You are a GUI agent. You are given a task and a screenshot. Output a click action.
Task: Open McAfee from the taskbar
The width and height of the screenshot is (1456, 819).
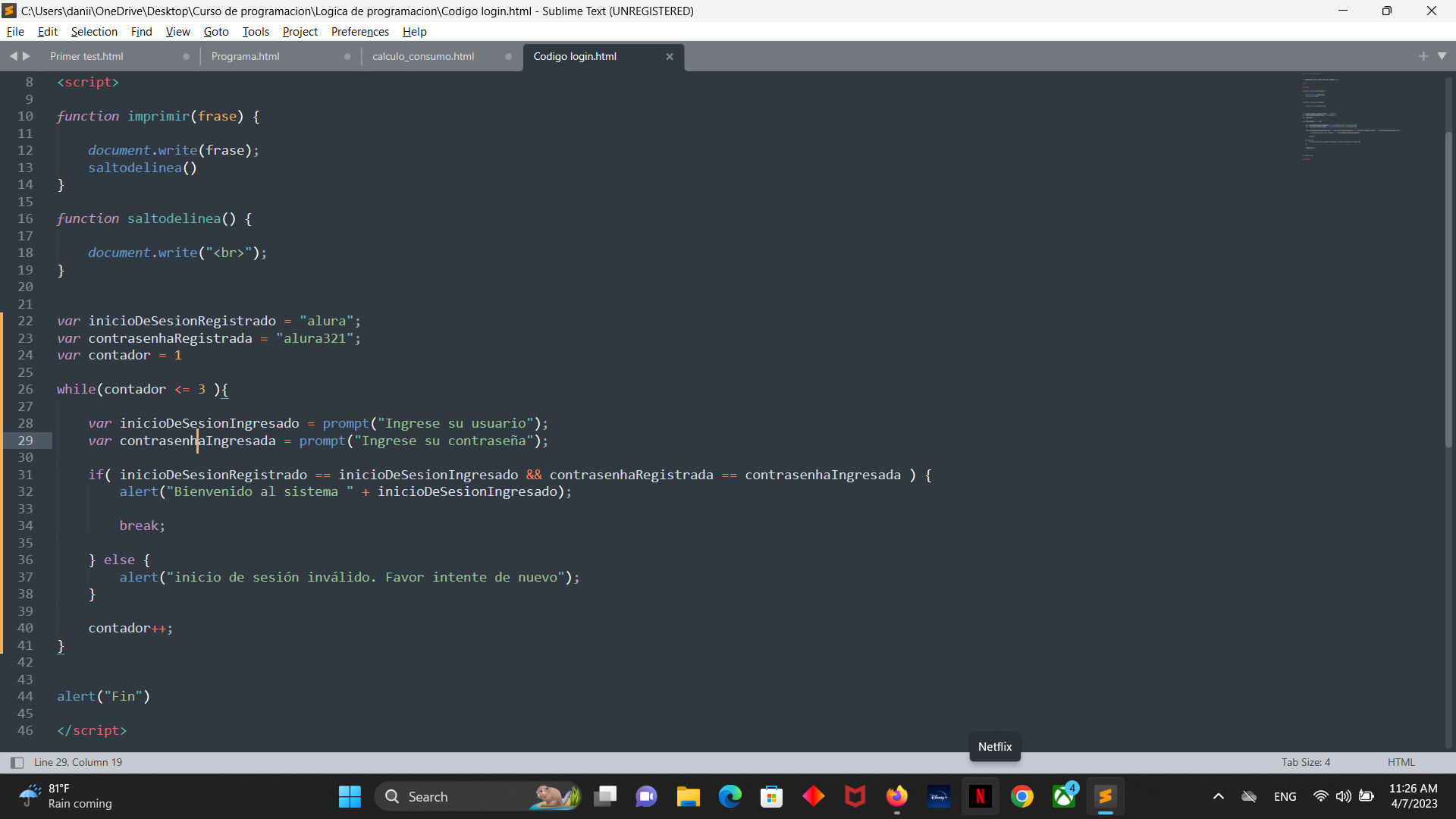[x=855, y=796]
